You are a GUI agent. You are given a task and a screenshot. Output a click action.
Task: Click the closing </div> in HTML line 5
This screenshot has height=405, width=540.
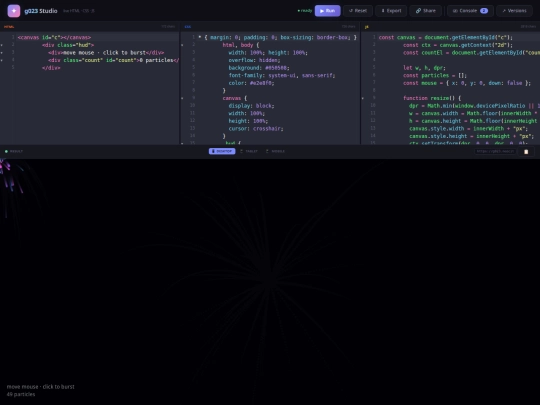pos(51,68)
